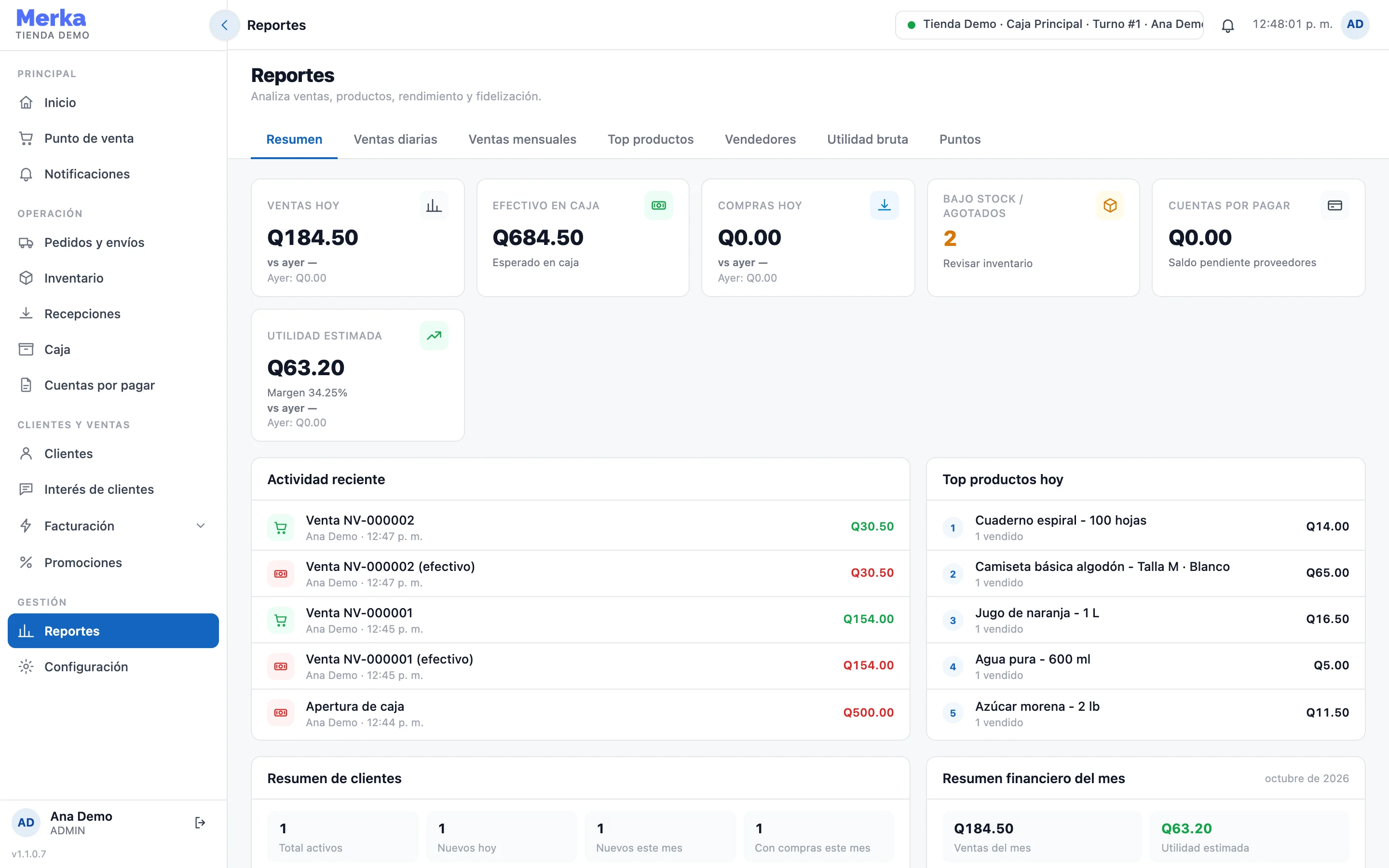Viewport: 1389px width, 868px height.
Task: Select Cuaderno espiral - 100 hojas product row
Action: pos(1145,528)
